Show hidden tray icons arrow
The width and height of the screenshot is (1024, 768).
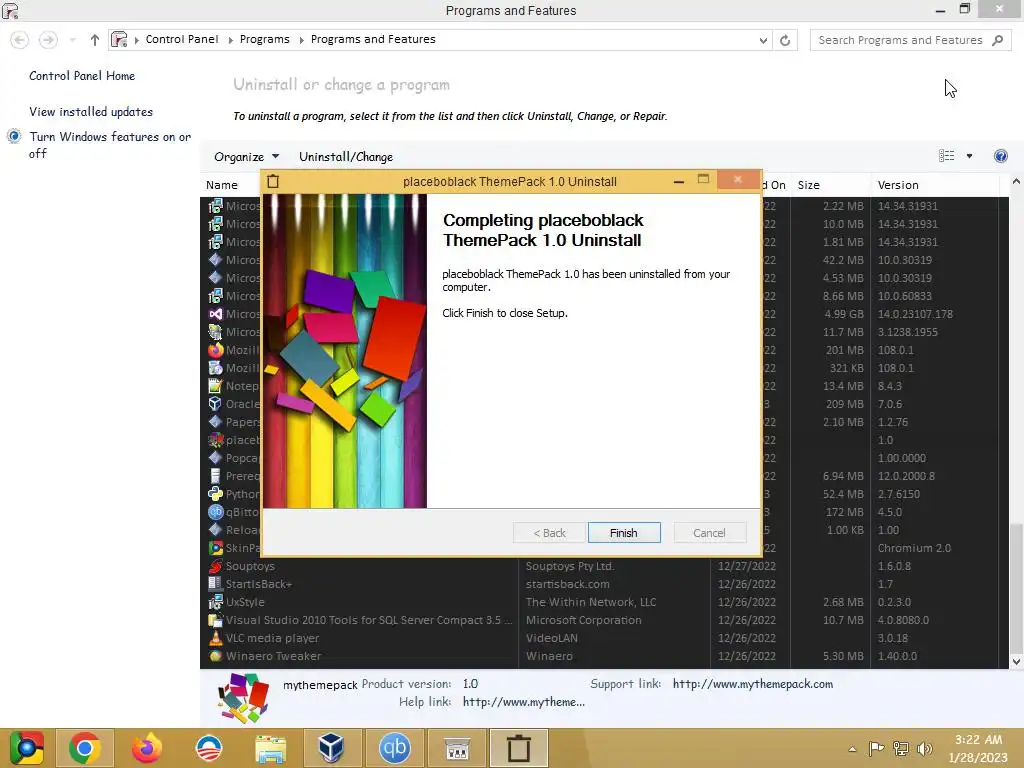coord(852,749)
